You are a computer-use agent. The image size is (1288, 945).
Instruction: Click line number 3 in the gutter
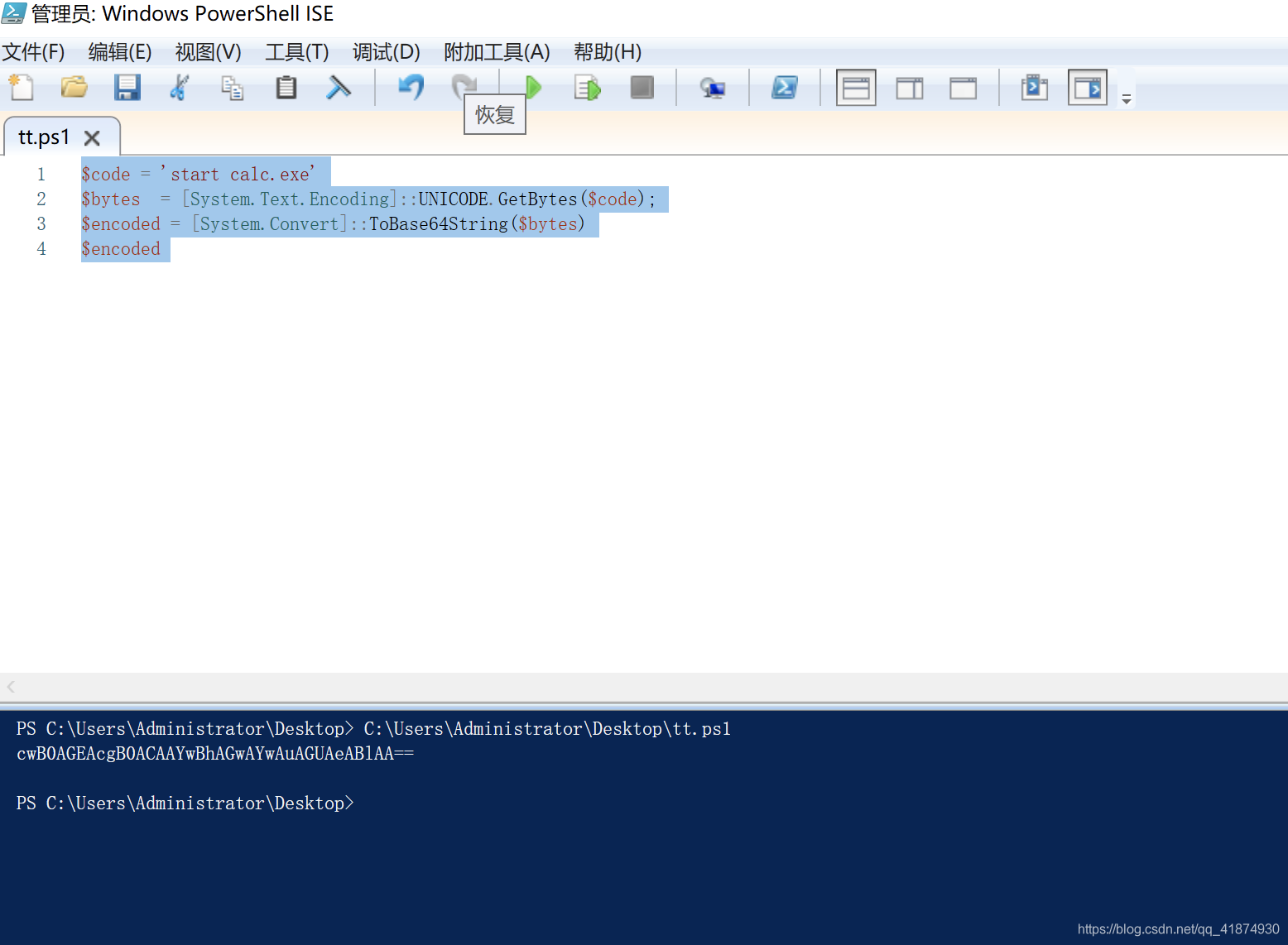[x=41, y=224]
